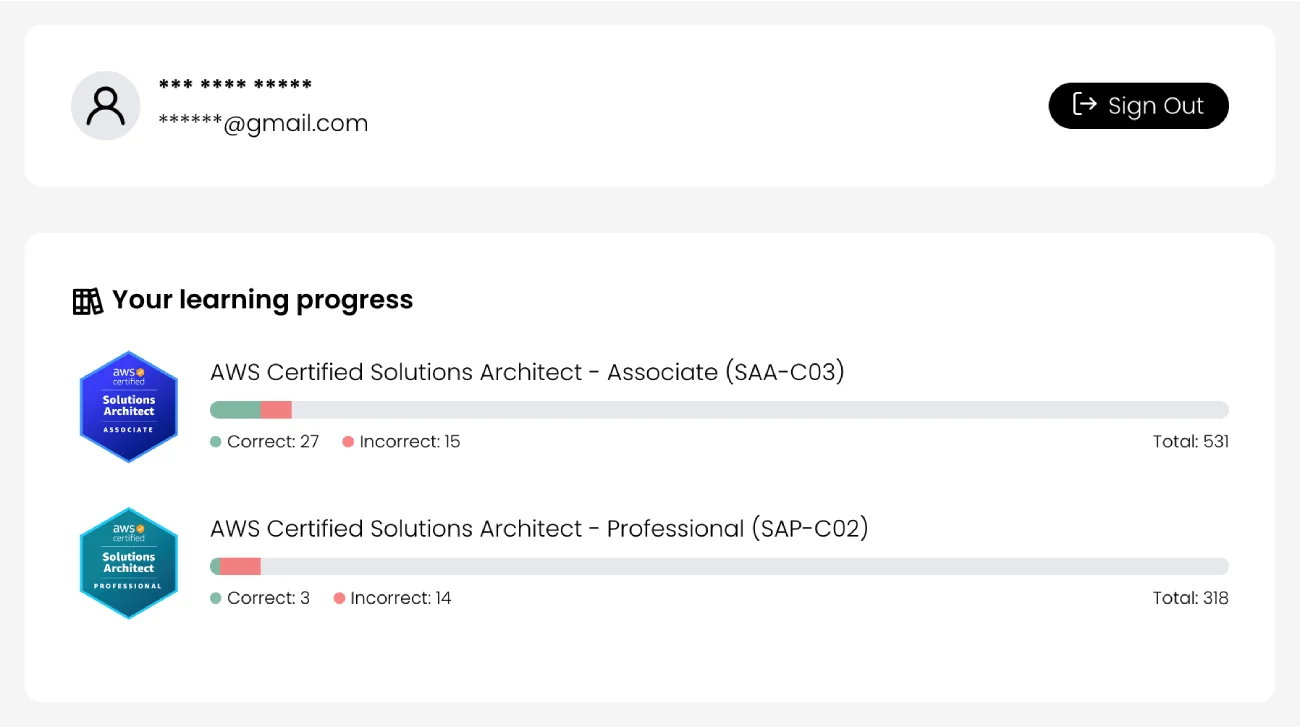This screenshot has height=727, width=1300.
Task: Click the red dot beside Incorrect: 14
Action: pos(339,598)
